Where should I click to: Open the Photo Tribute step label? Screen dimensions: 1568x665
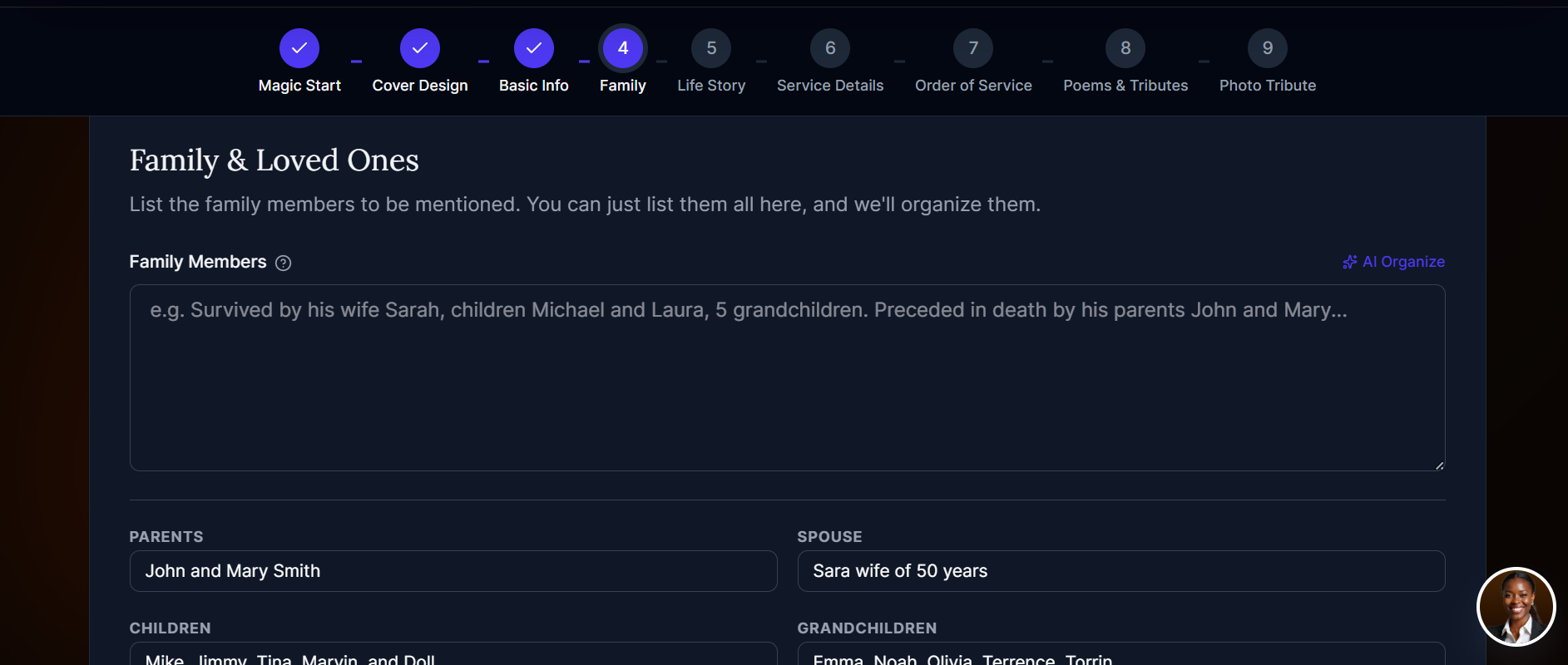(1268, 86)
